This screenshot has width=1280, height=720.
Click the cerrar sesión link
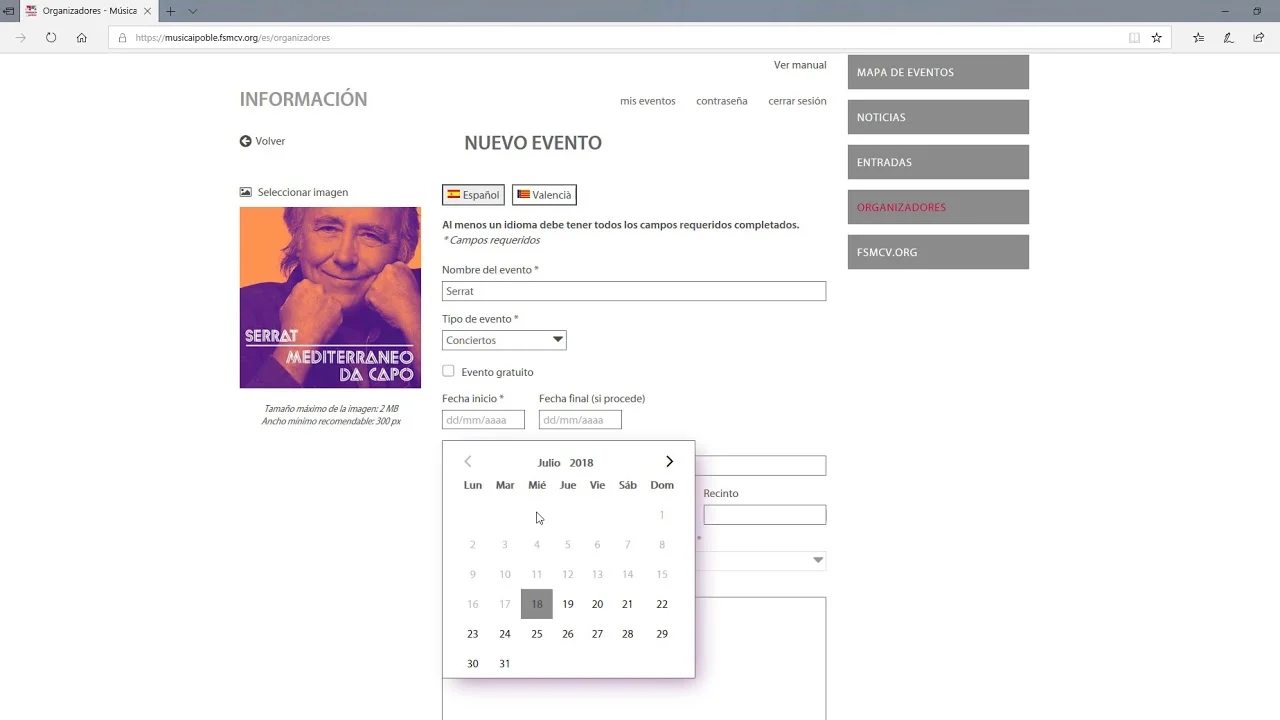797,101
